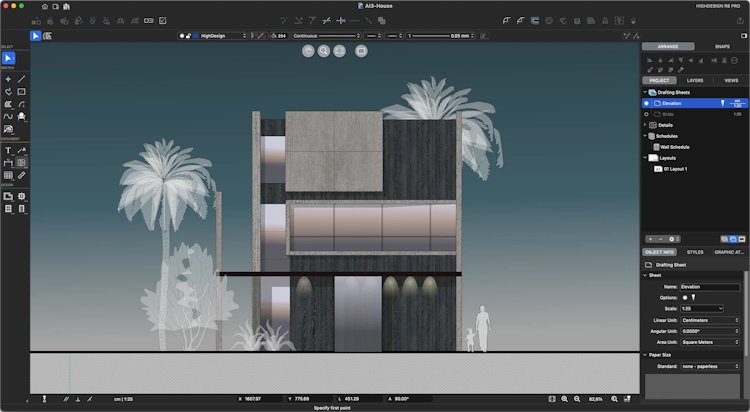Image resolution: width=750 pixels, height=412 pixels.
Task: Select the arrow selection tool in the sidebar
Action: (x=8, y=58)
